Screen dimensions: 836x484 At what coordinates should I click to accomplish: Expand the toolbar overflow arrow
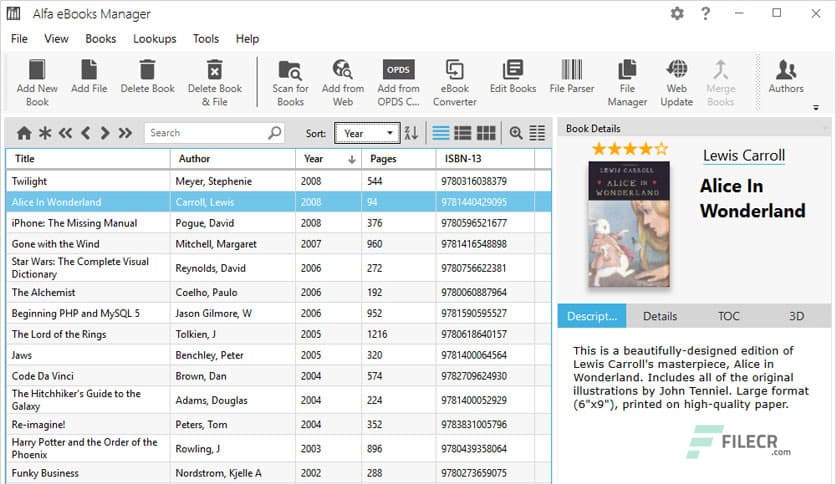click(816, 108)
